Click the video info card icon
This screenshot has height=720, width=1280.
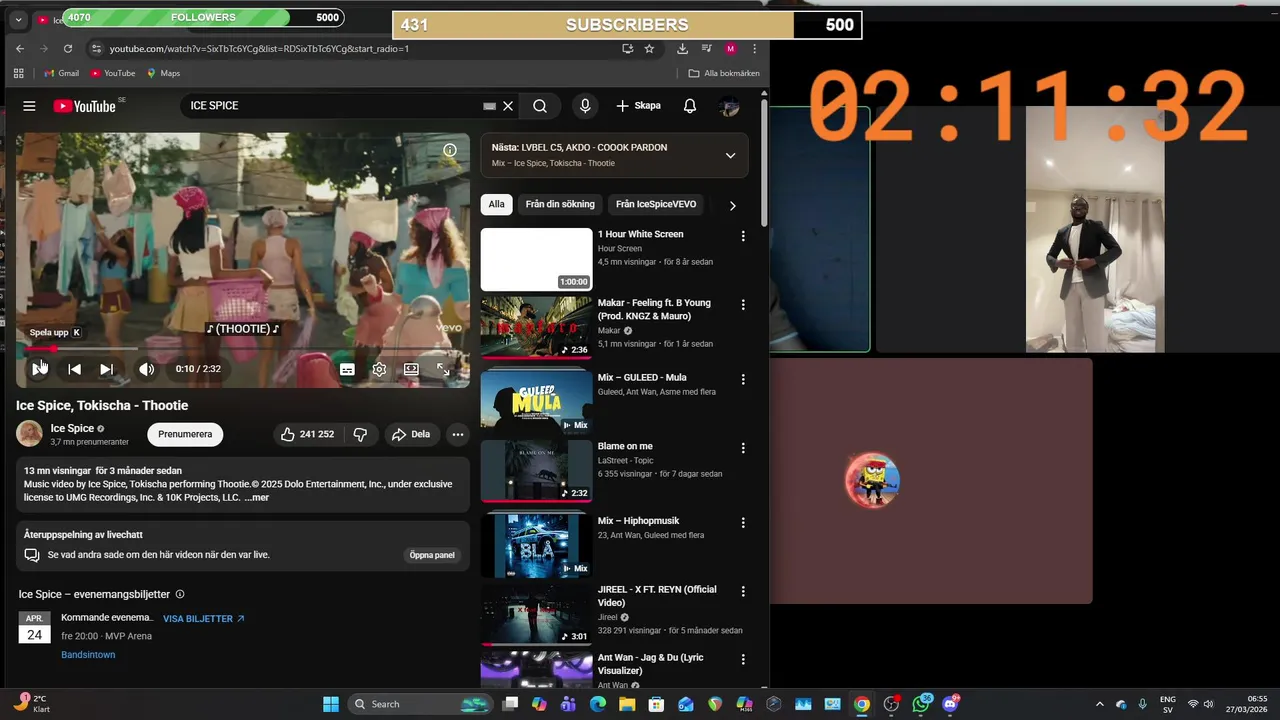click(x=450, y=150)
